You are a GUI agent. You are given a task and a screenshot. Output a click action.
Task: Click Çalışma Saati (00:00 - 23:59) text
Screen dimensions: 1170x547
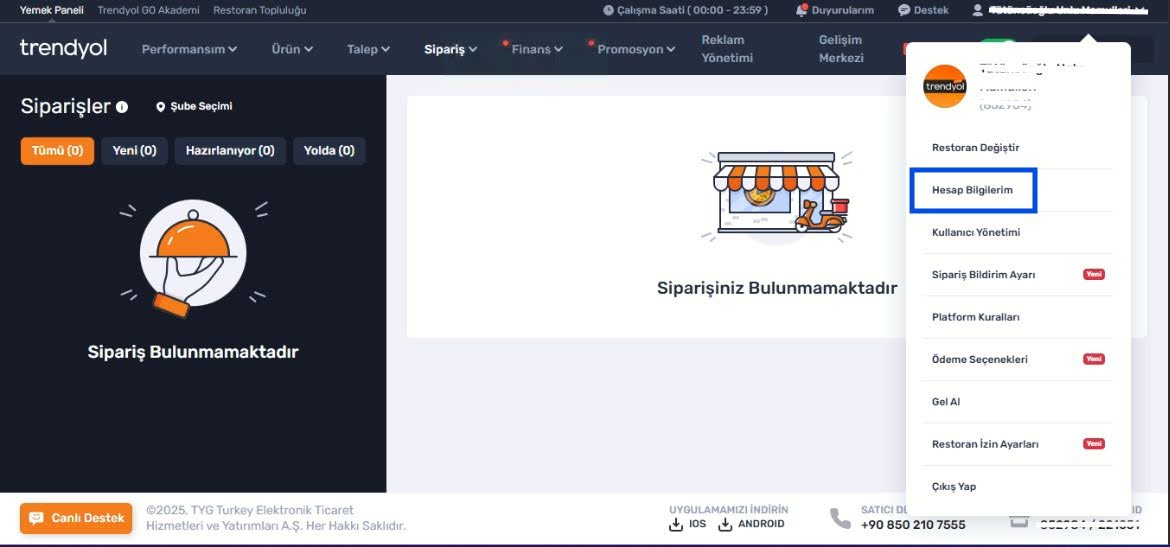click(x=692, y=10)
